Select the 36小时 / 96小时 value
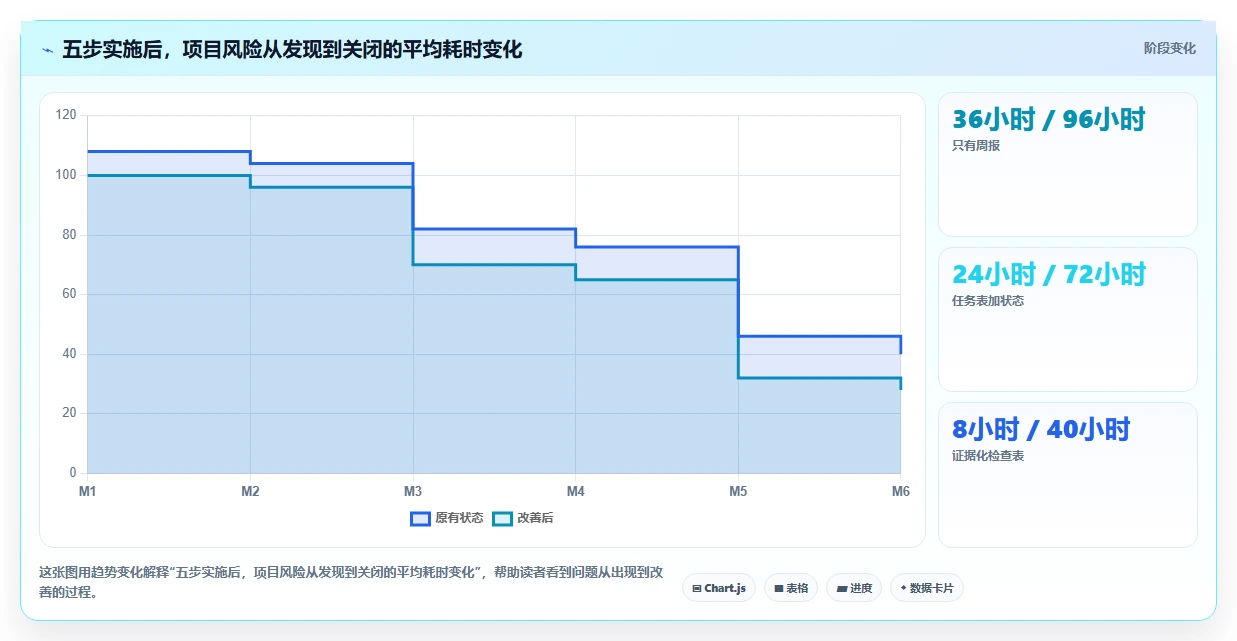 coord(1048,119)
